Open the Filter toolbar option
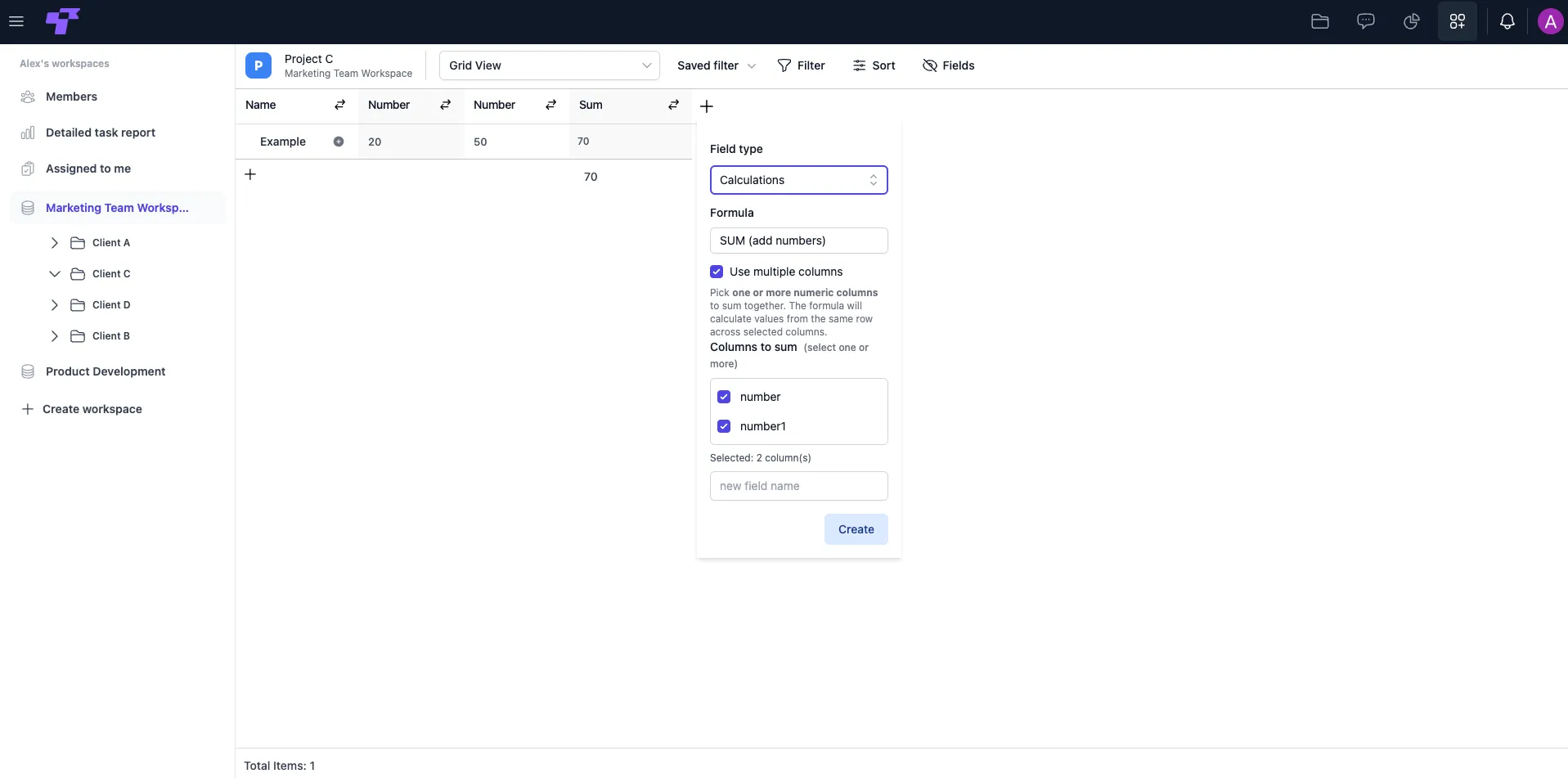The height and width of the screenshot is (778, 1568). 801,65
